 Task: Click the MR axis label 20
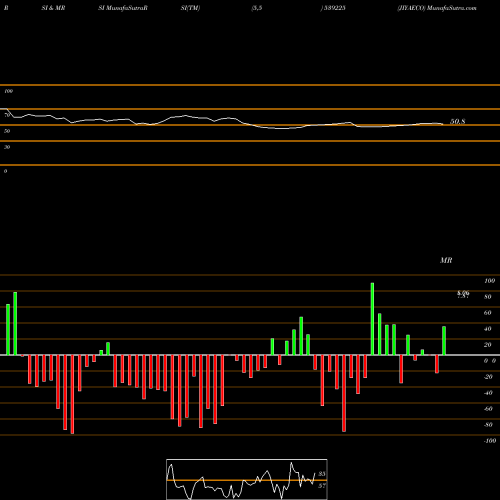pyautogui.click(x=488, y=345)
